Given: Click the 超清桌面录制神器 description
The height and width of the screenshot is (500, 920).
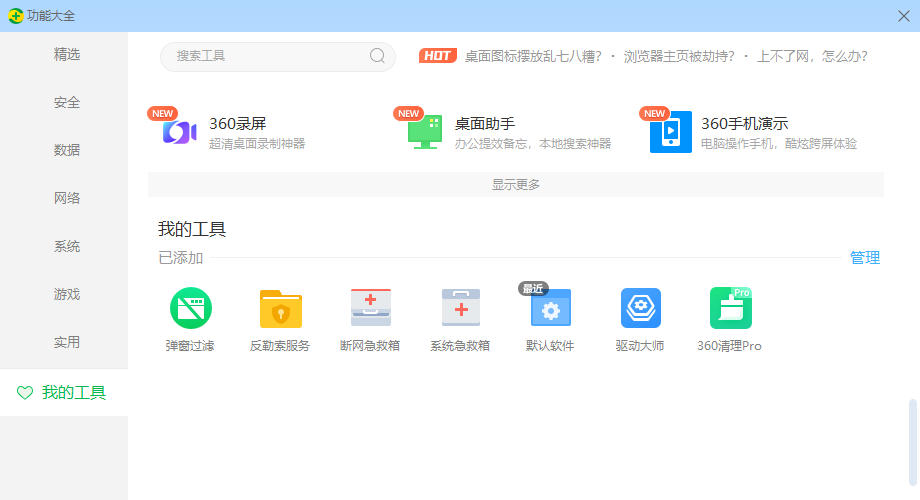Looking at the screenshot, I should 257,144.
